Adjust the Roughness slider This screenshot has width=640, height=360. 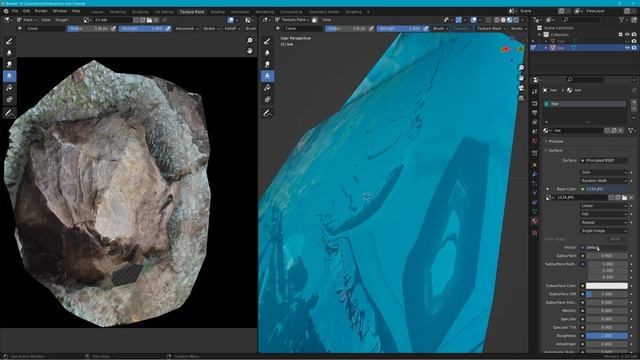(x=607, y=336)
